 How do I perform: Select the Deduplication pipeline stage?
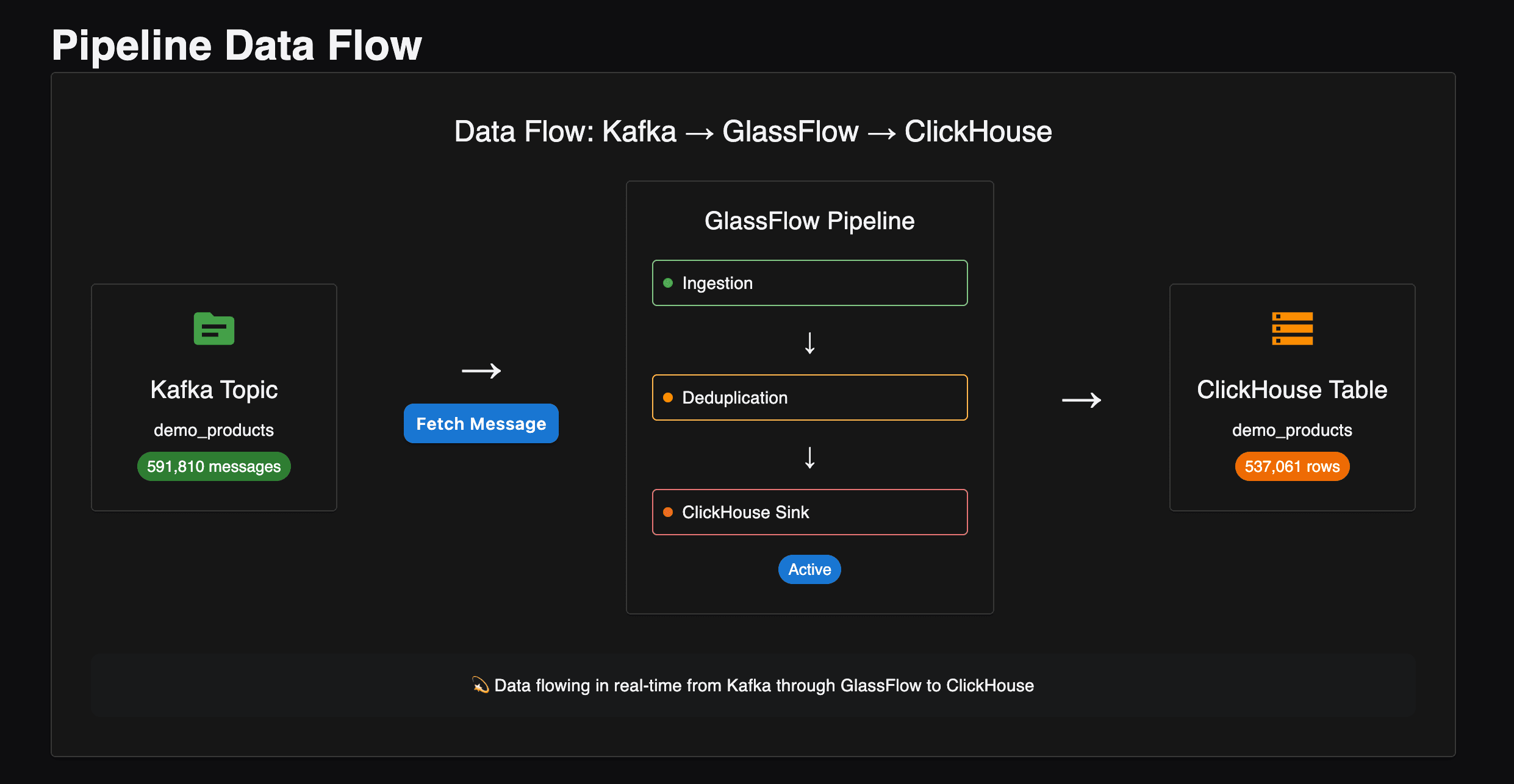809,397
